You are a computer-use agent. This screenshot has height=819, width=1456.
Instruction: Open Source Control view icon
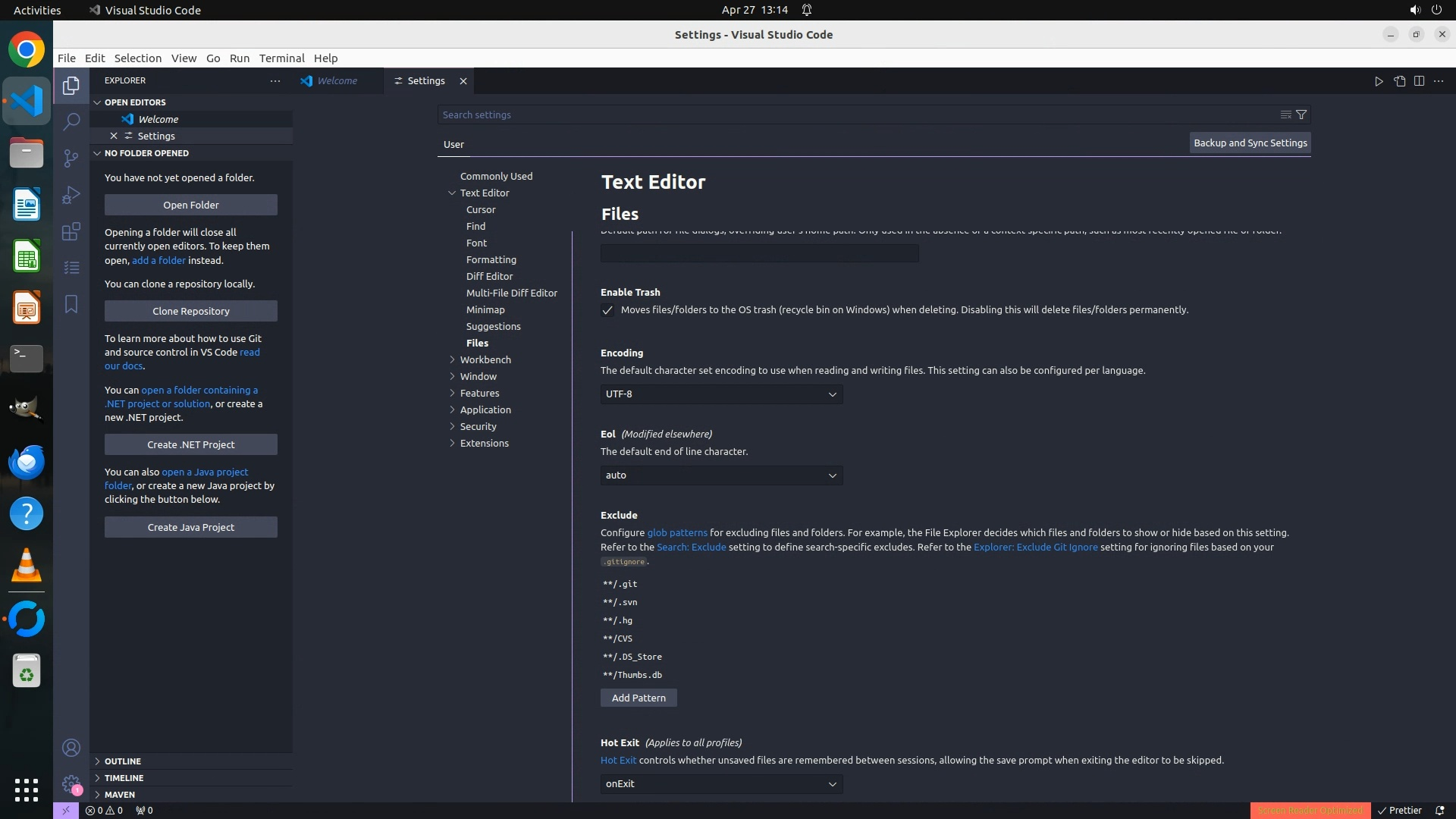tap(71, 158)
